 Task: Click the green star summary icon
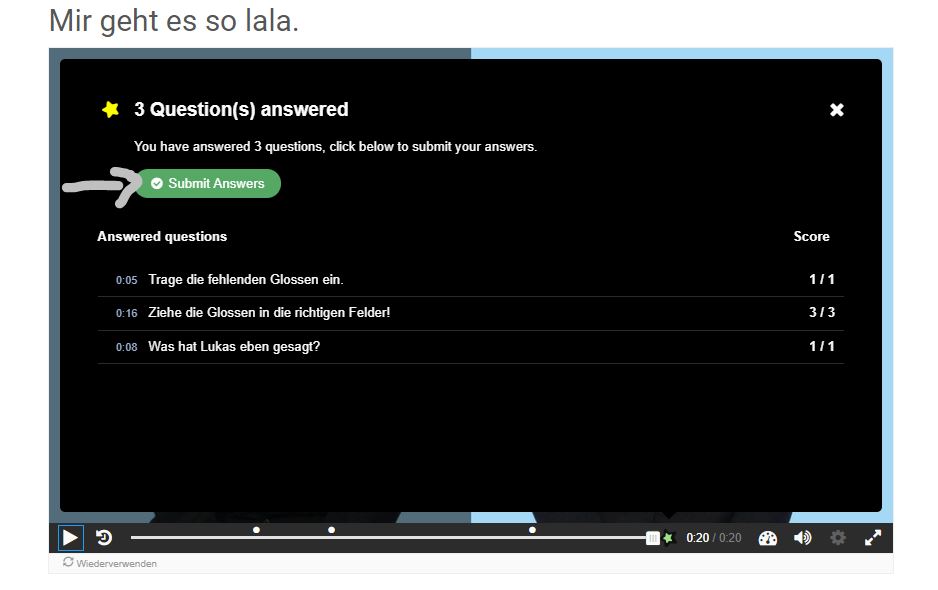click(669, 538)
